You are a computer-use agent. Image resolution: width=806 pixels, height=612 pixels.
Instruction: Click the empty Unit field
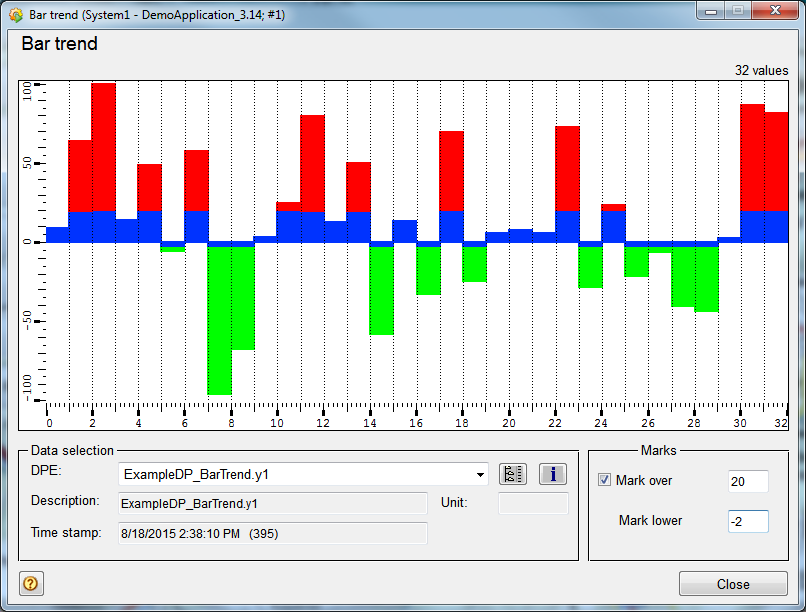(x=533, y=503)
